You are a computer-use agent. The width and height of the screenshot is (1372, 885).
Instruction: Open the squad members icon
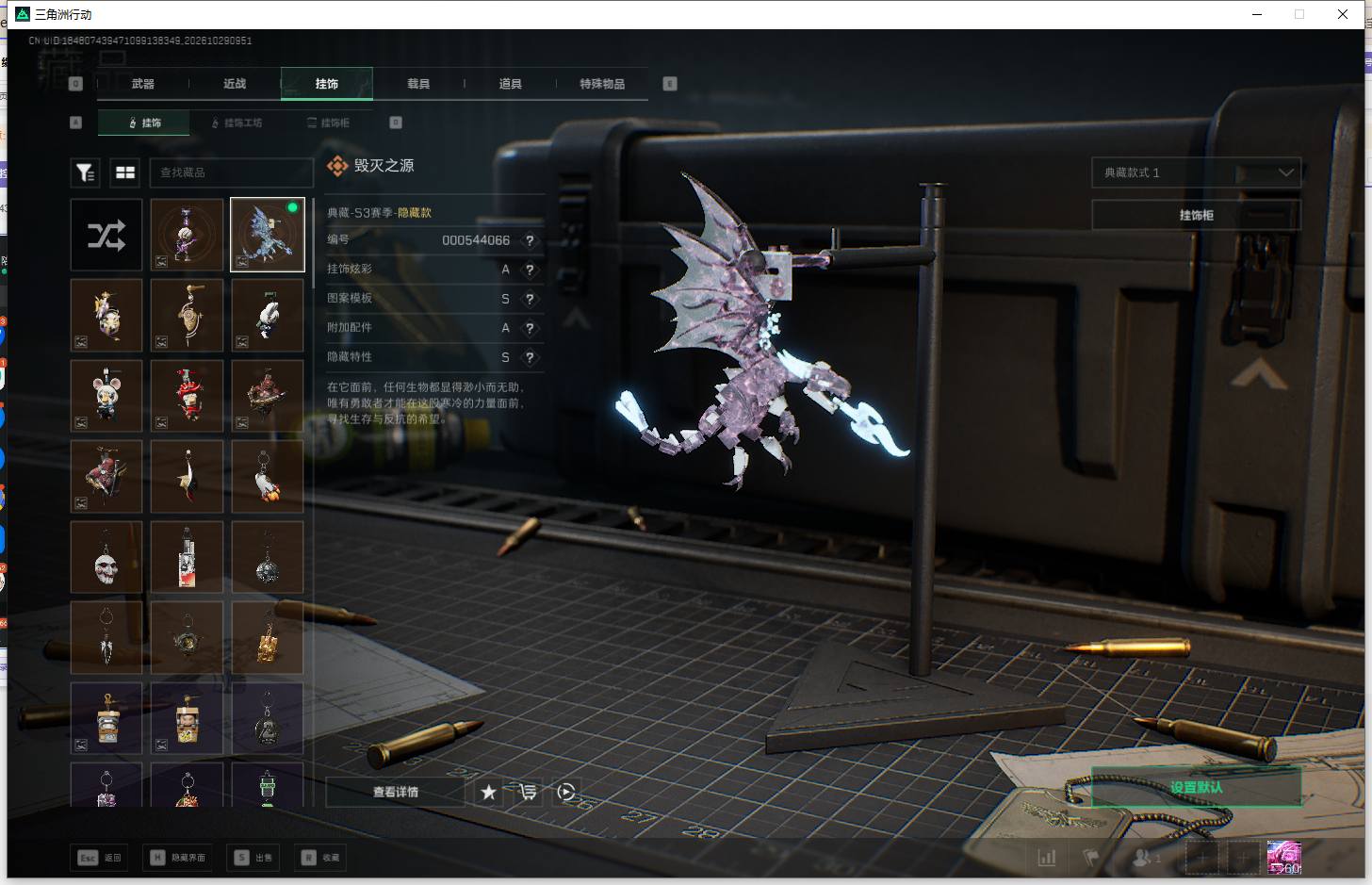pyautogui.click(x=1146, y=858)
